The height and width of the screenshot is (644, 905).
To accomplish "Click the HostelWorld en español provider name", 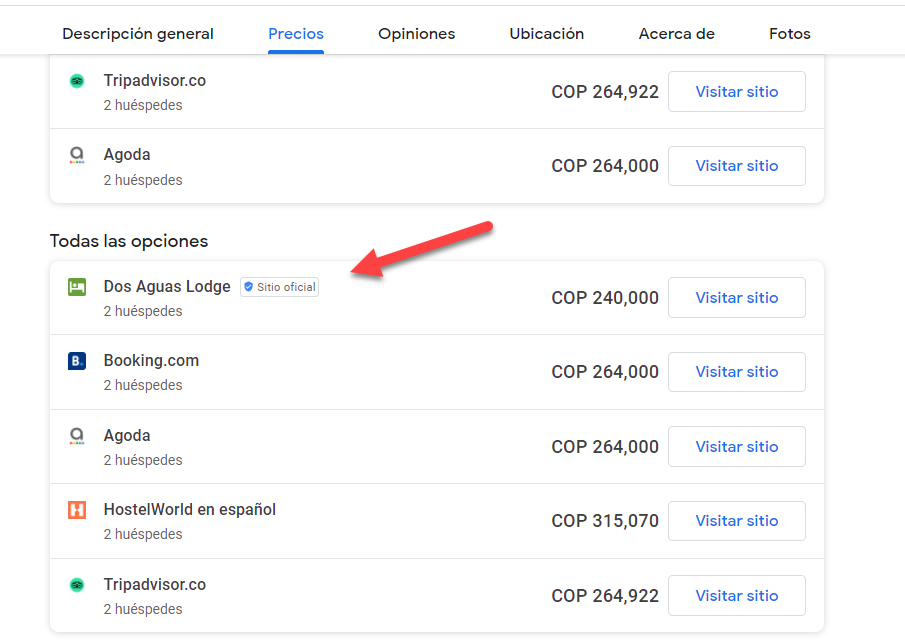I will (x=190, y=509).
